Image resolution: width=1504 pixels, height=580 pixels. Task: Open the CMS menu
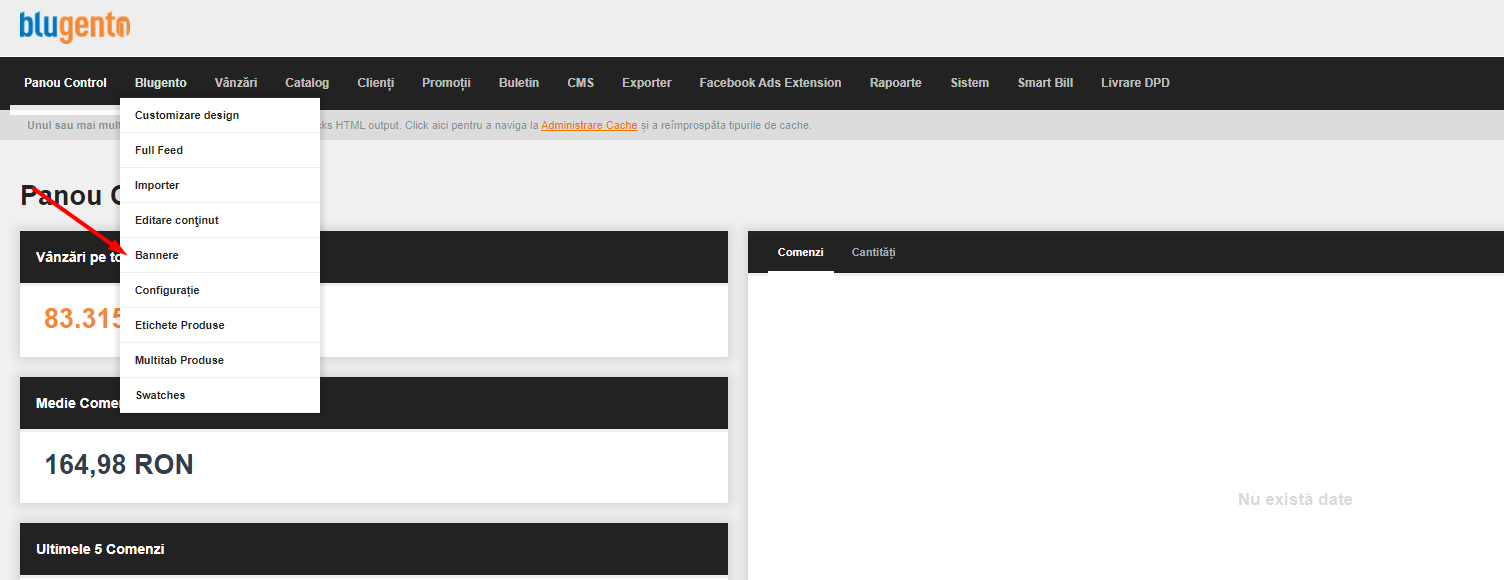click(581, 83)
